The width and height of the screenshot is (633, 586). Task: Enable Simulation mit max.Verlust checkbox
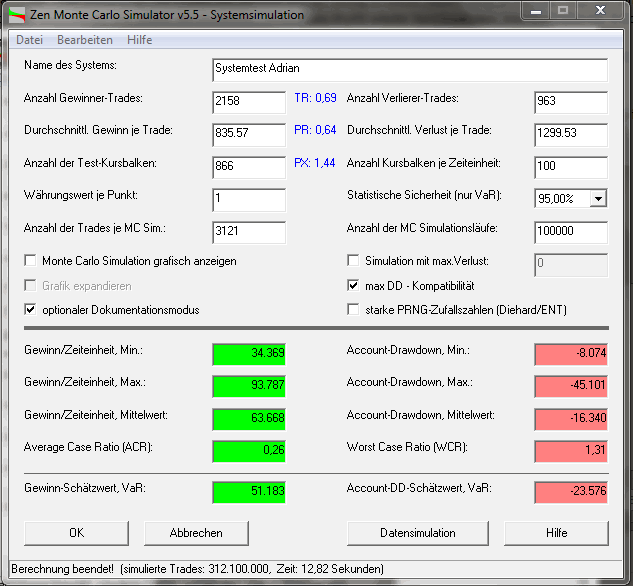(353, 261)
